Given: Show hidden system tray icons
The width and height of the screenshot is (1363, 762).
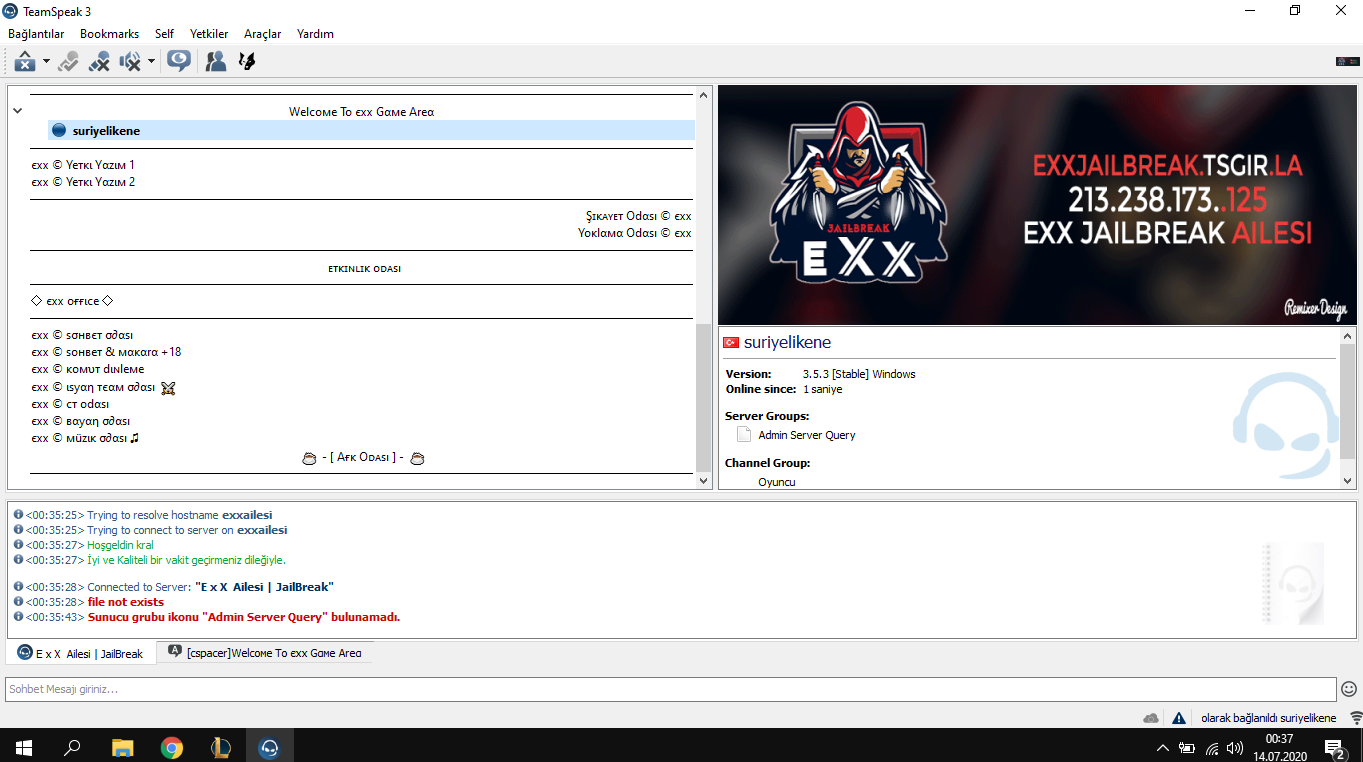Looking at the screenshot, I should click(x=1162, y=748).
